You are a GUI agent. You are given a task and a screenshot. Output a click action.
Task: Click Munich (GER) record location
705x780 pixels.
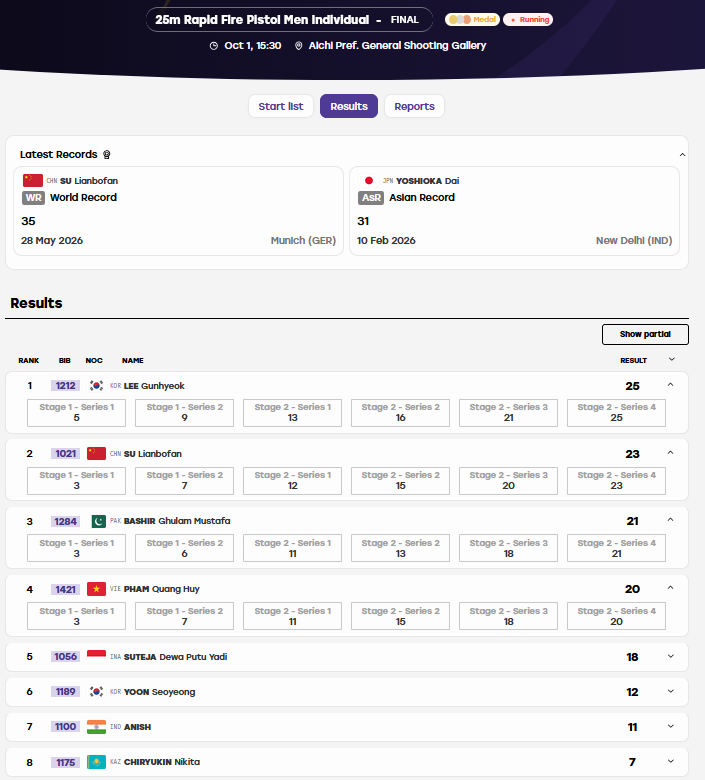pos(303,241)
